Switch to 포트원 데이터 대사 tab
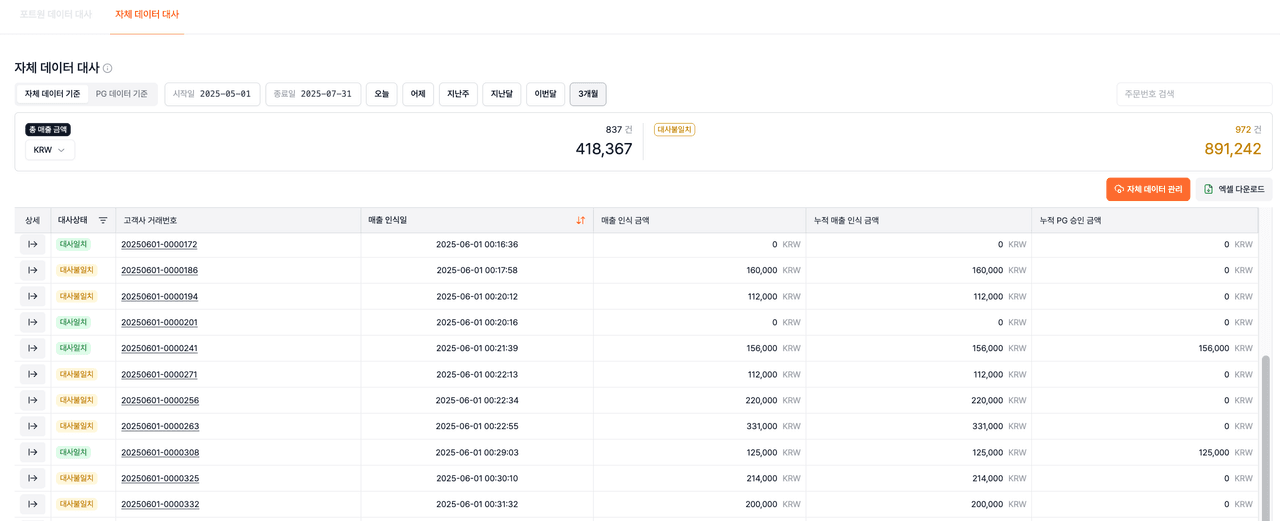 point(56,15)
